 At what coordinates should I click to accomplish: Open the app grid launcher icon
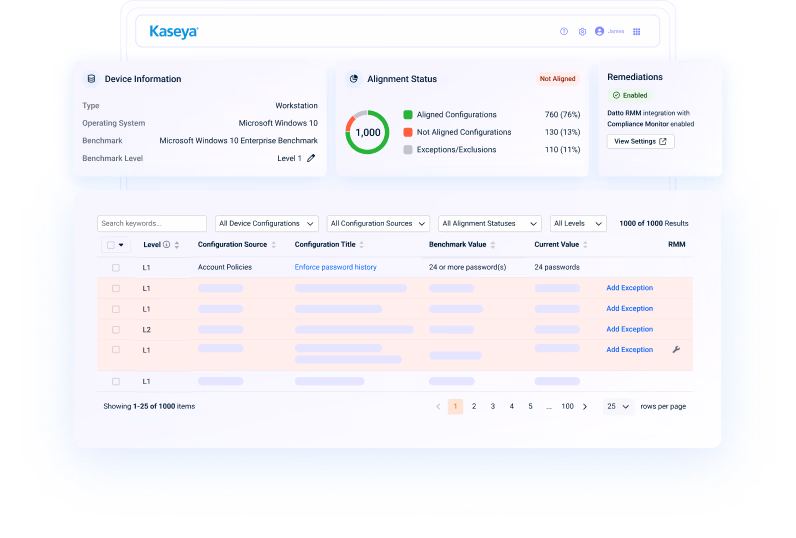pyautogui.click(x=637, y=31)
